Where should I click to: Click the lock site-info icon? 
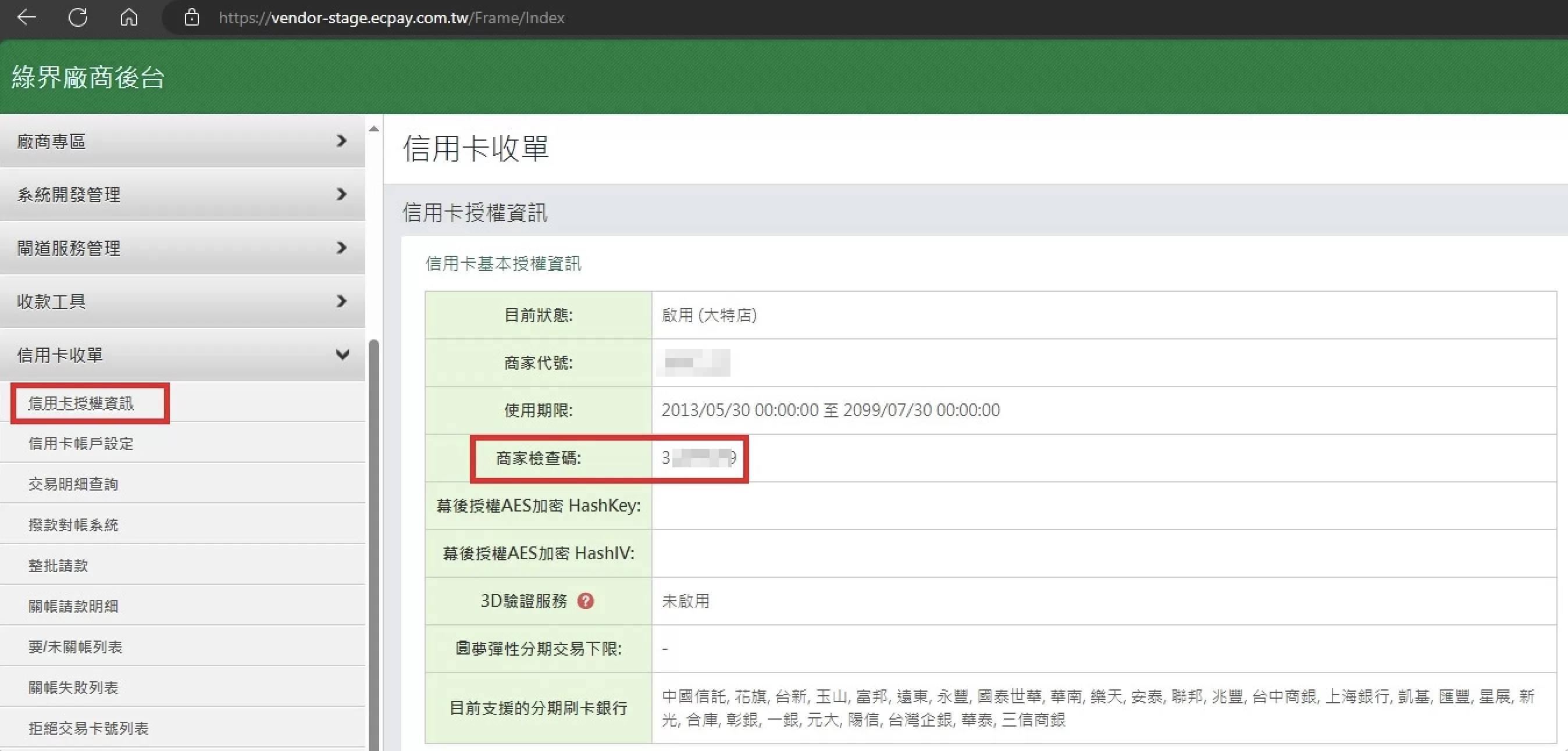[x=192, y=17]
